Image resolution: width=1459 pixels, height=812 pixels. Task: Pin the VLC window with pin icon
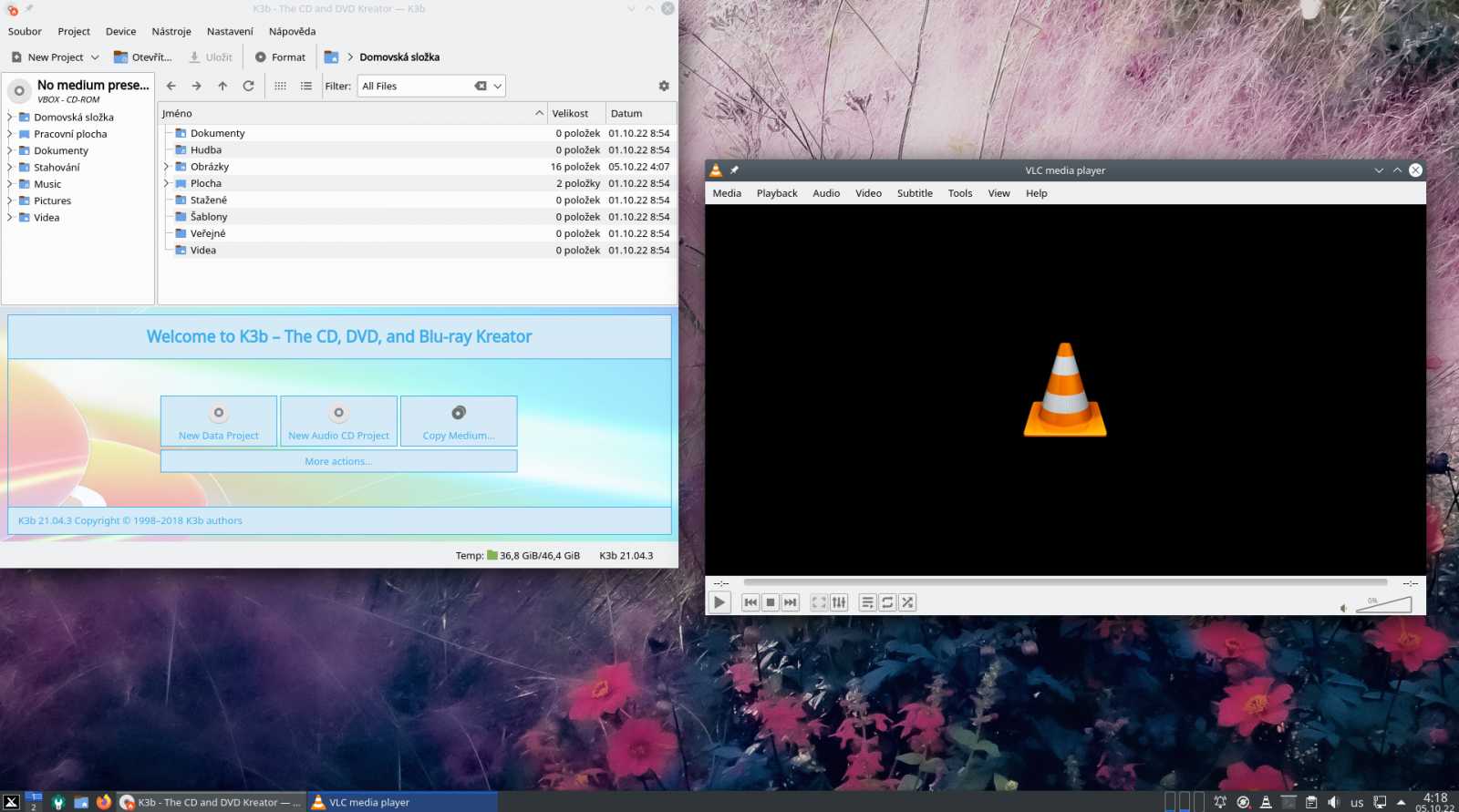[x=734, y=170]
